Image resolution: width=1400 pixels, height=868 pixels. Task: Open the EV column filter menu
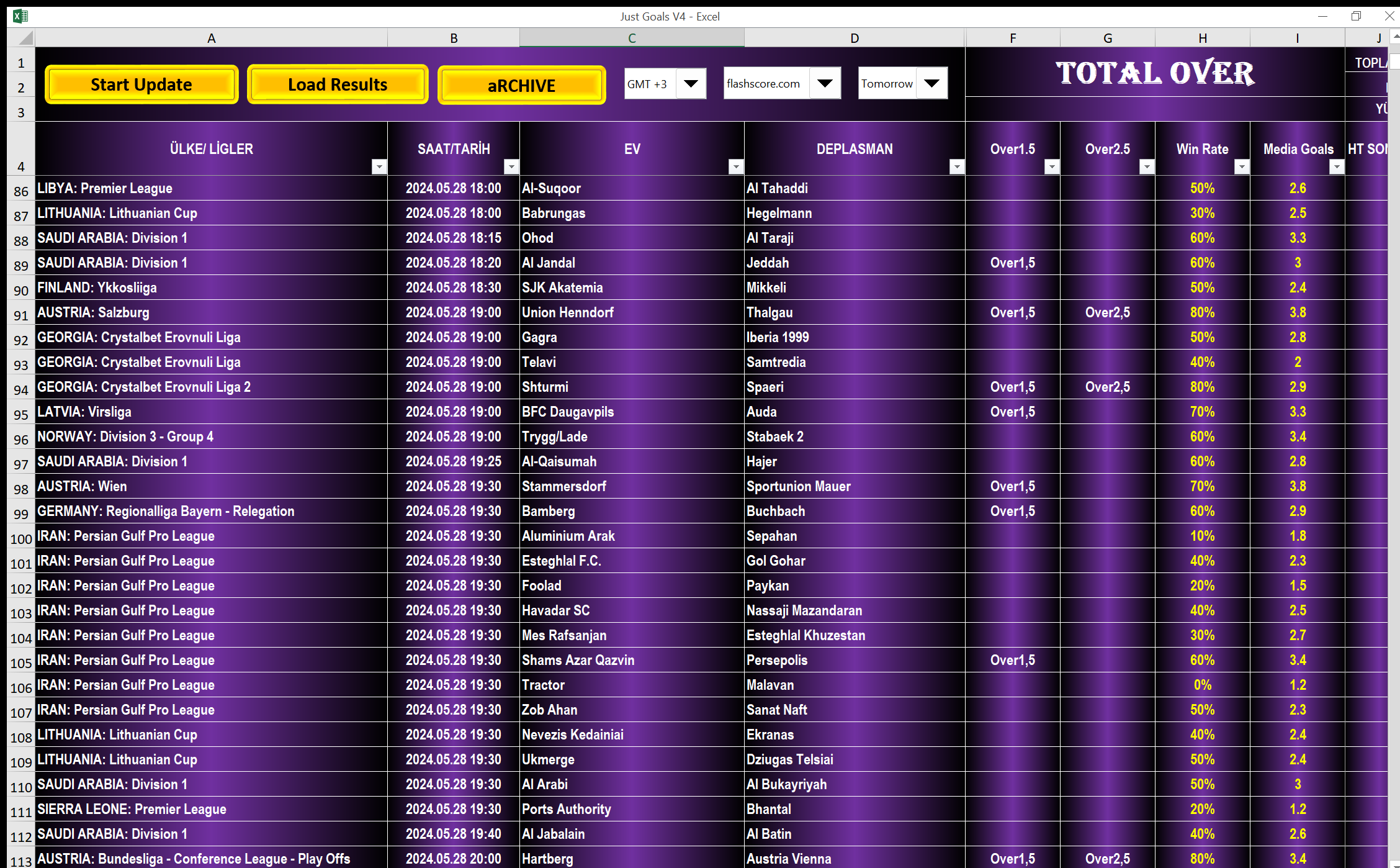coord(735,166)
